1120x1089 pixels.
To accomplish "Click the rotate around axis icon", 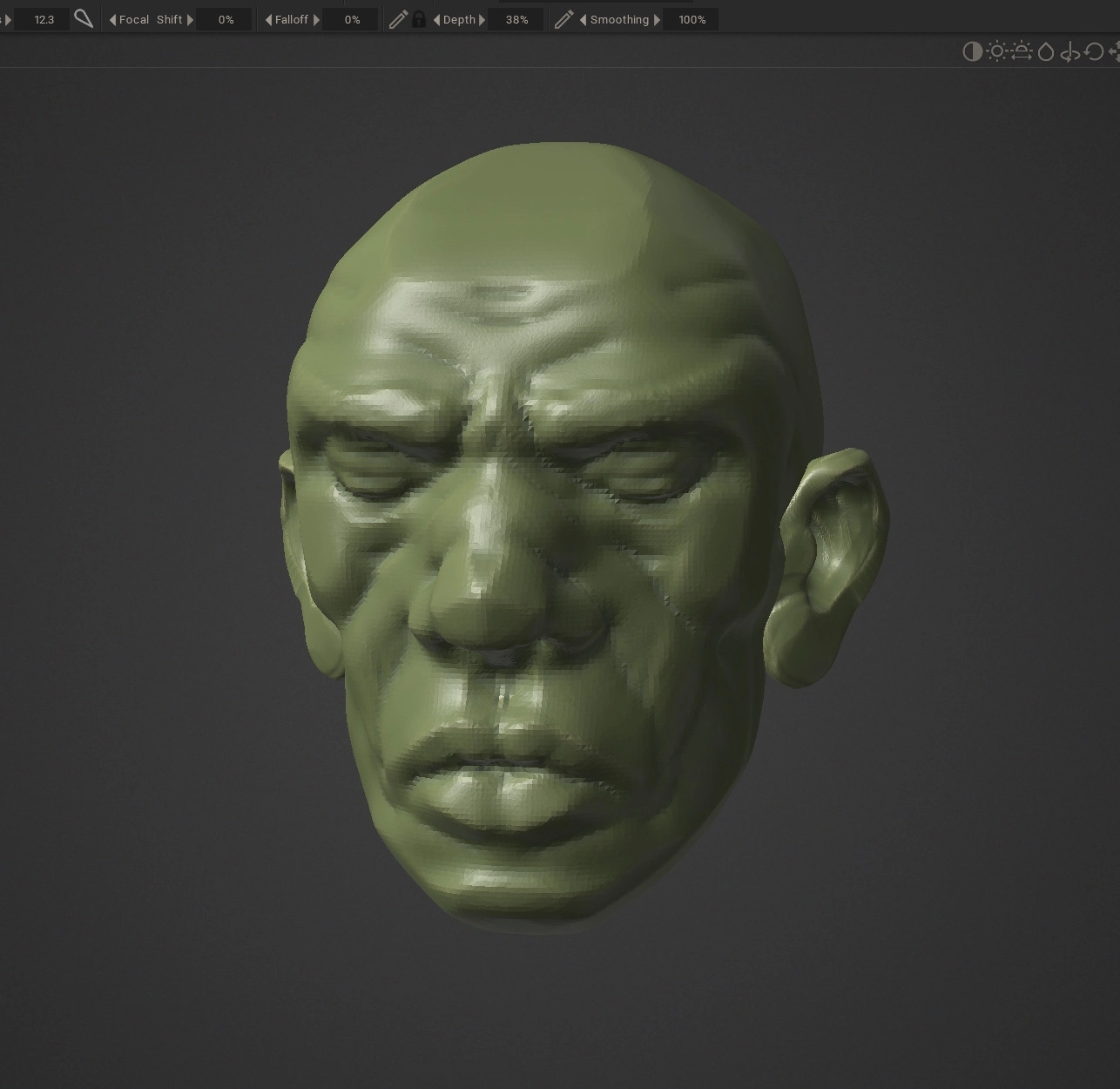I will click(1070, 52).
